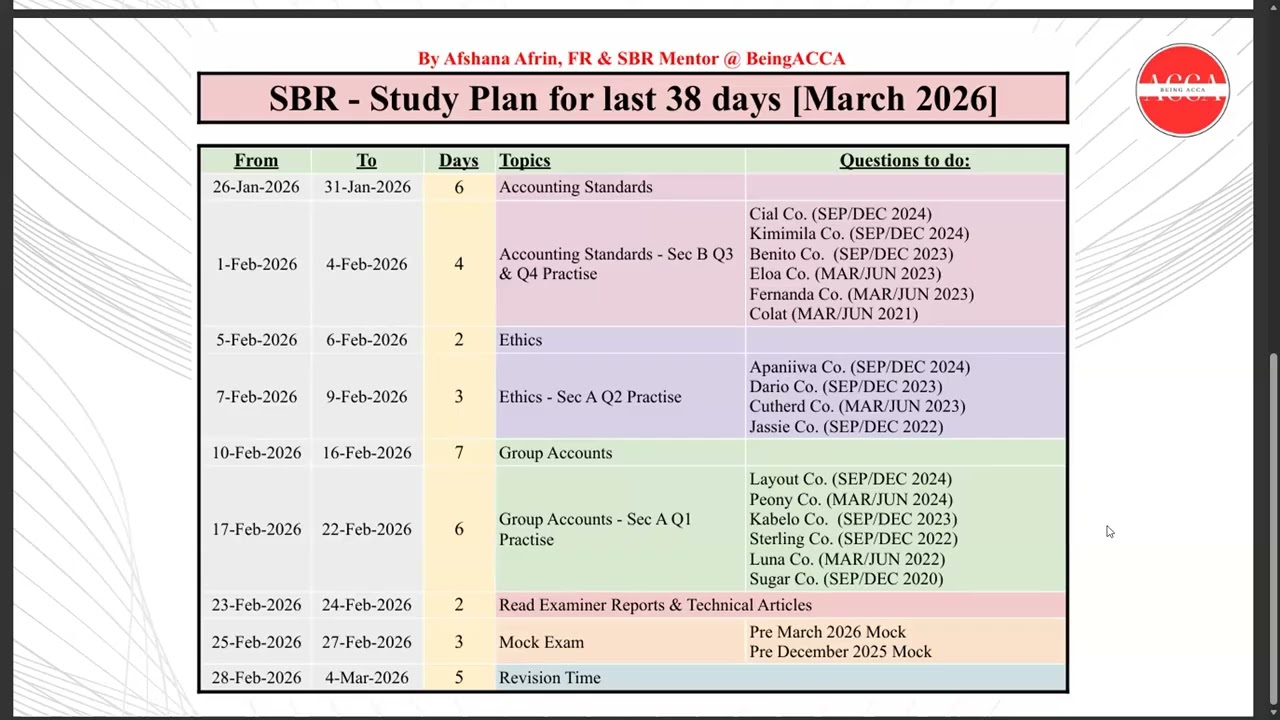The width and height of the screenshot is (1280, 720).
Task: Click 'Peony Co. (MAR/JUN 2024)' question
Action: (x=851, y=499)
